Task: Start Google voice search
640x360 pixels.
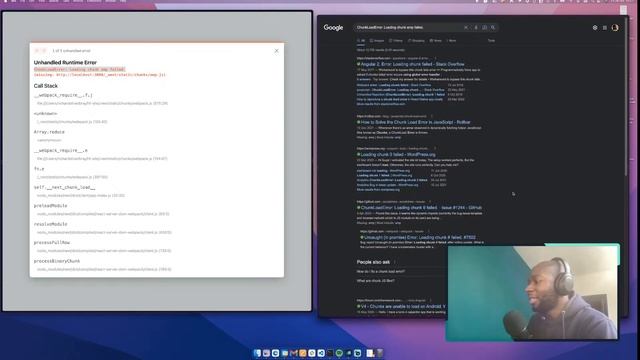Action: (476, 27)
